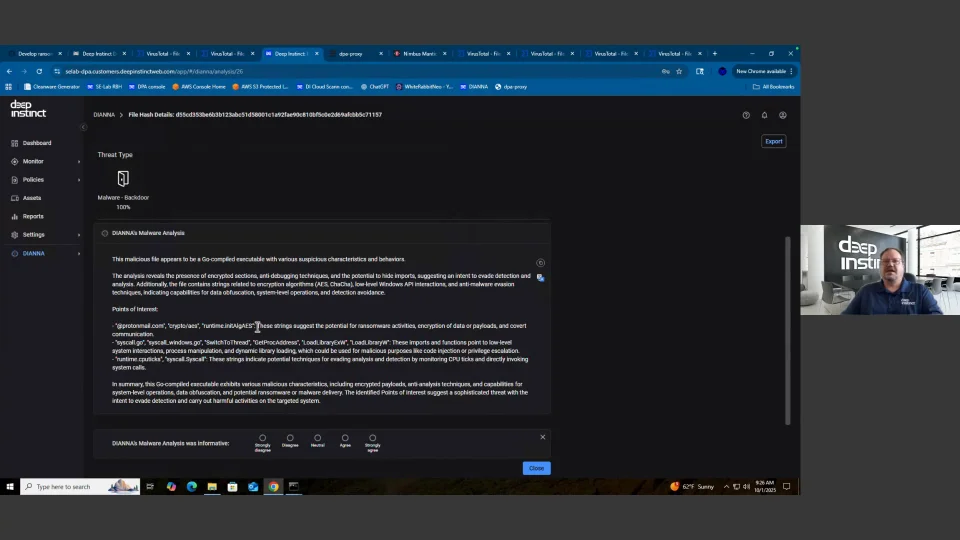
Task: Launch Microsoft Edge from the taskbar
Action: (x=192, y=487)
